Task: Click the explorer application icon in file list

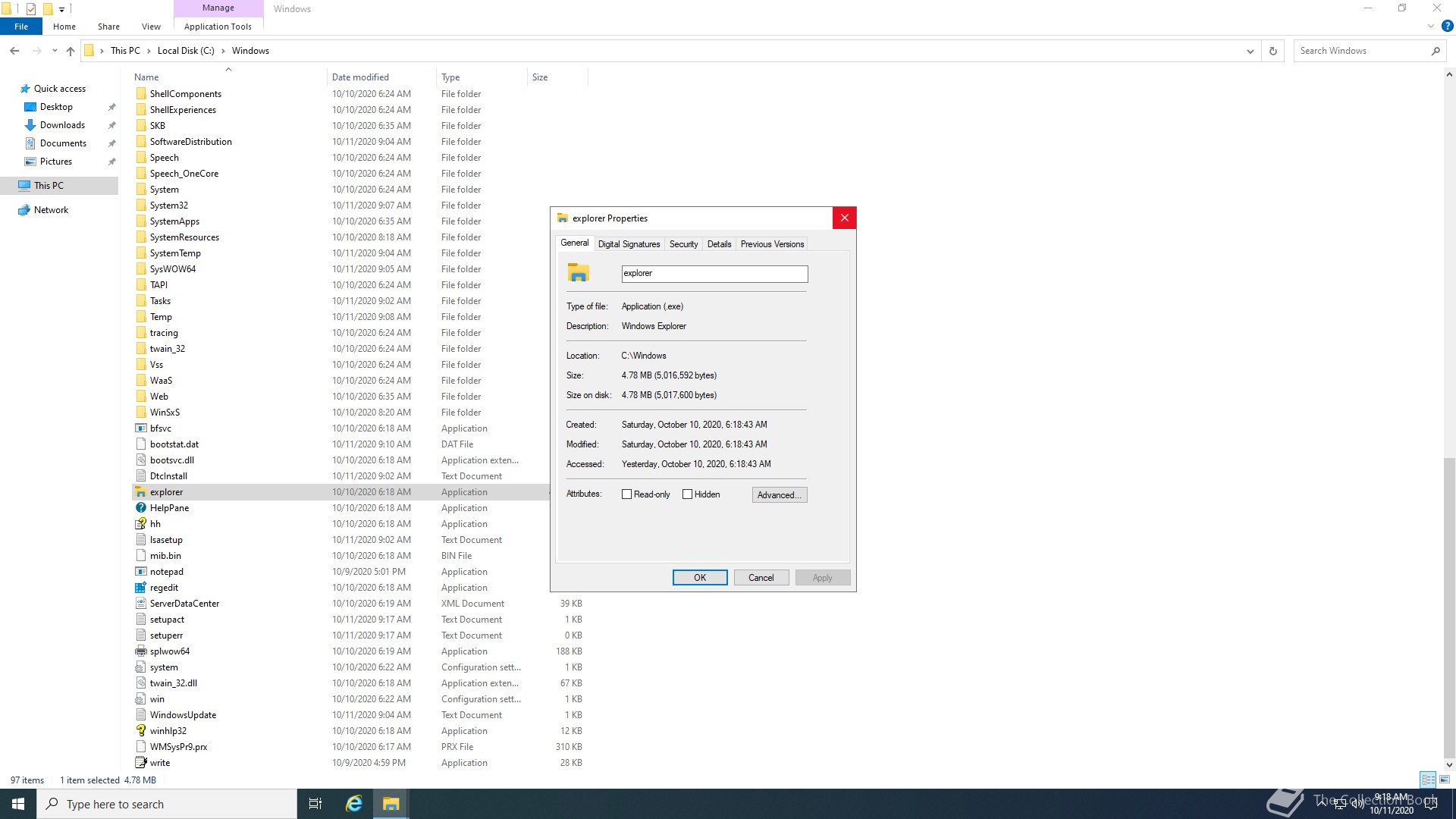Action: click(140, 492)
